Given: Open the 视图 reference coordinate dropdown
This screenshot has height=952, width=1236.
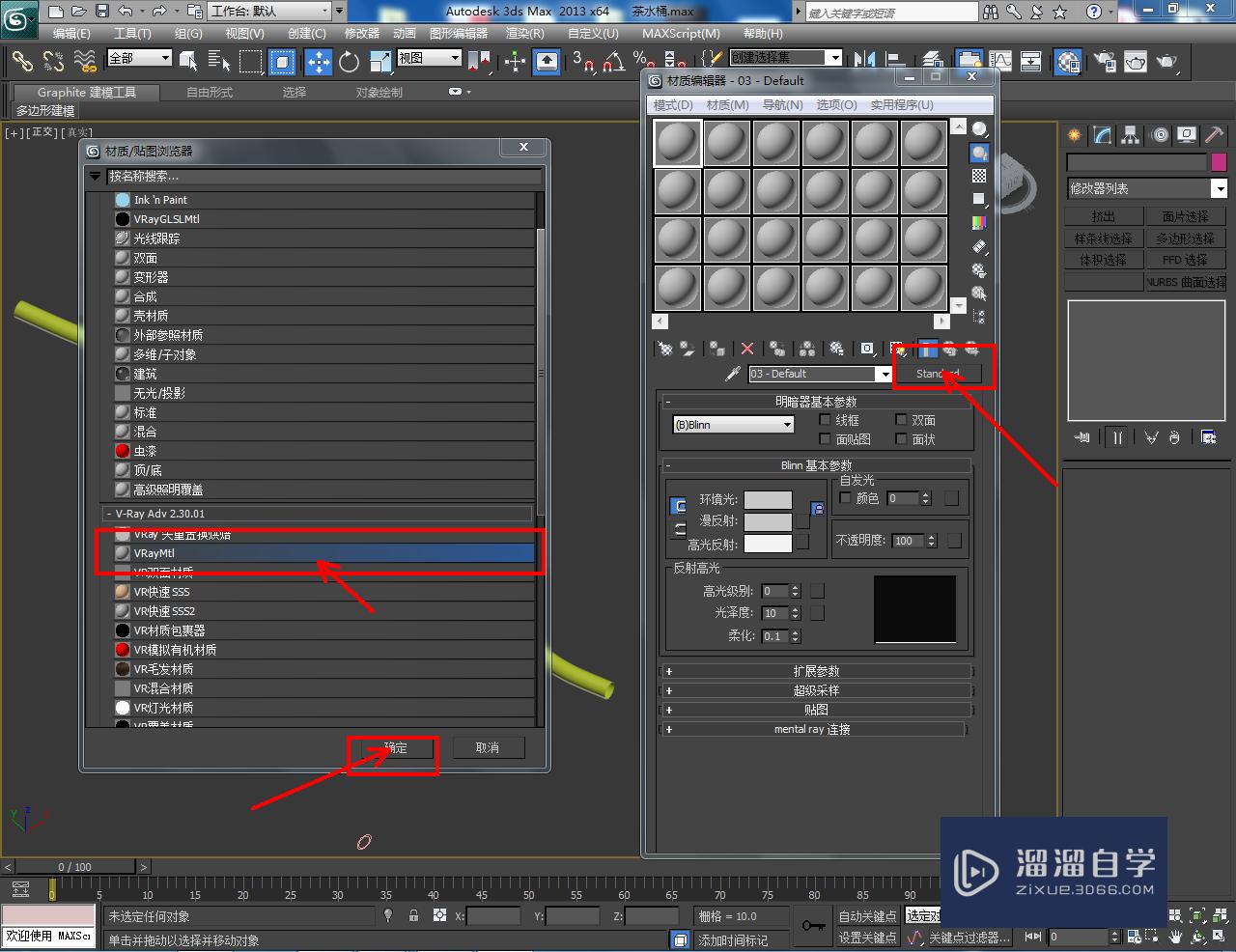Looking at the screenshot, I should click(429, 58).
